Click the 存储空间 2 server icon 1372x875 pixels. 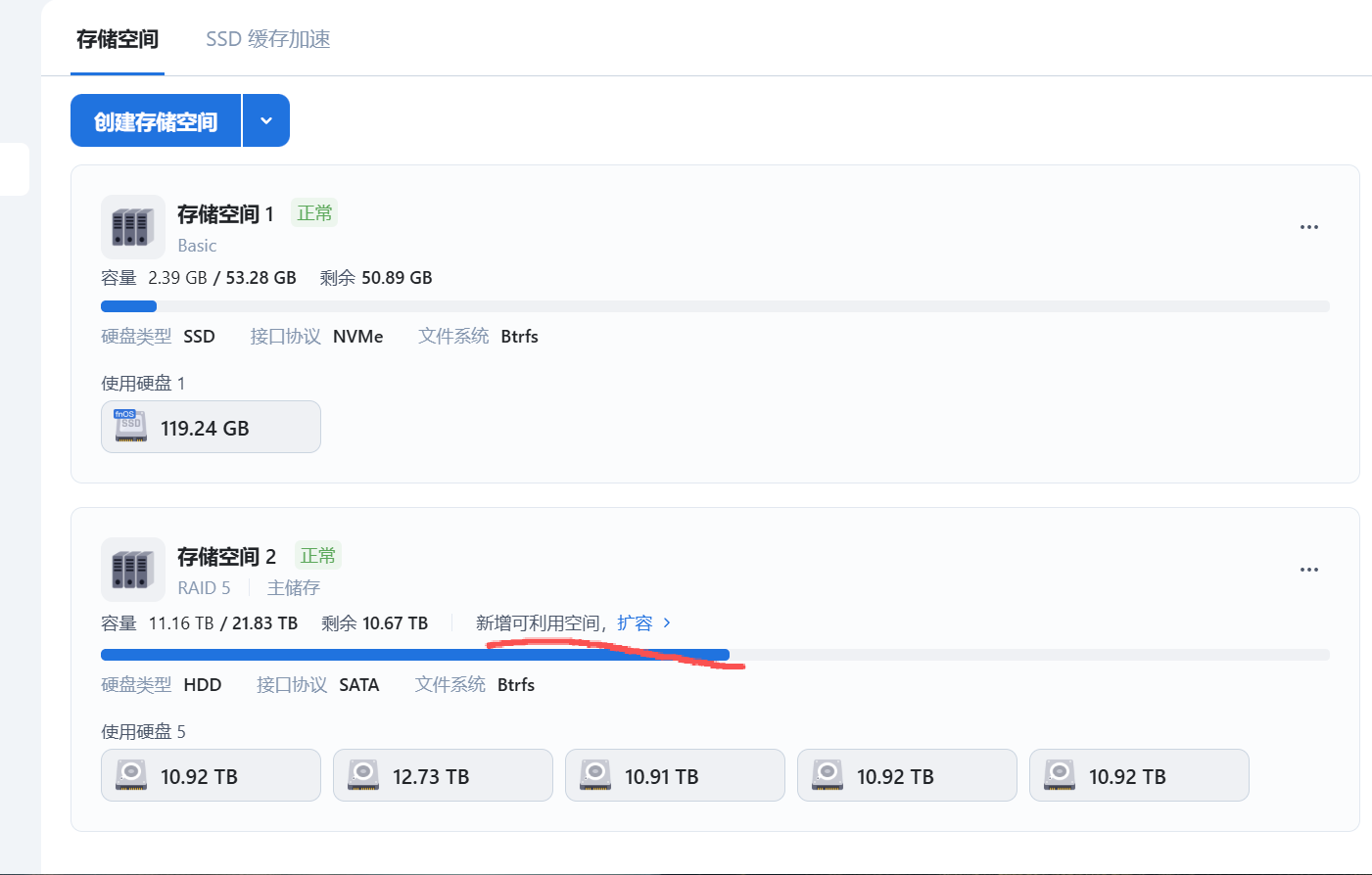coord(133,570)
